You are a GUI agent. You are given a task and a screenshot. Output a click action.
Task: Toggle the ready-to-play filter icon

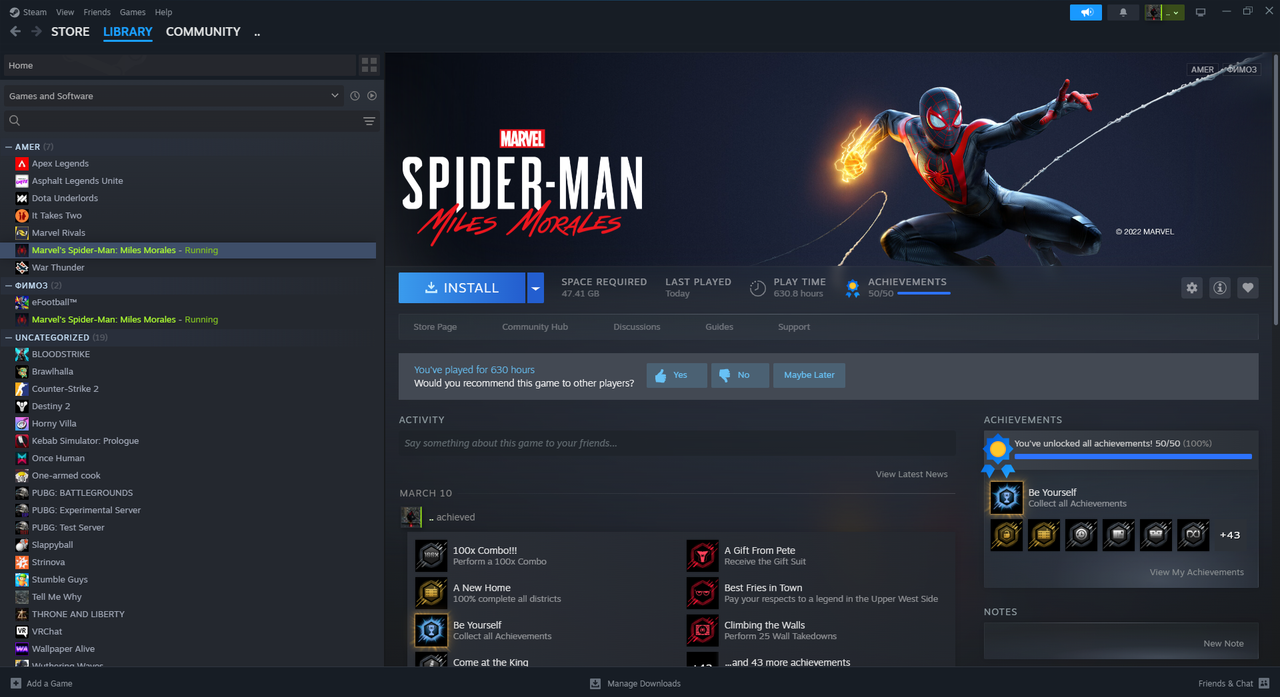[x=372, y=96]
